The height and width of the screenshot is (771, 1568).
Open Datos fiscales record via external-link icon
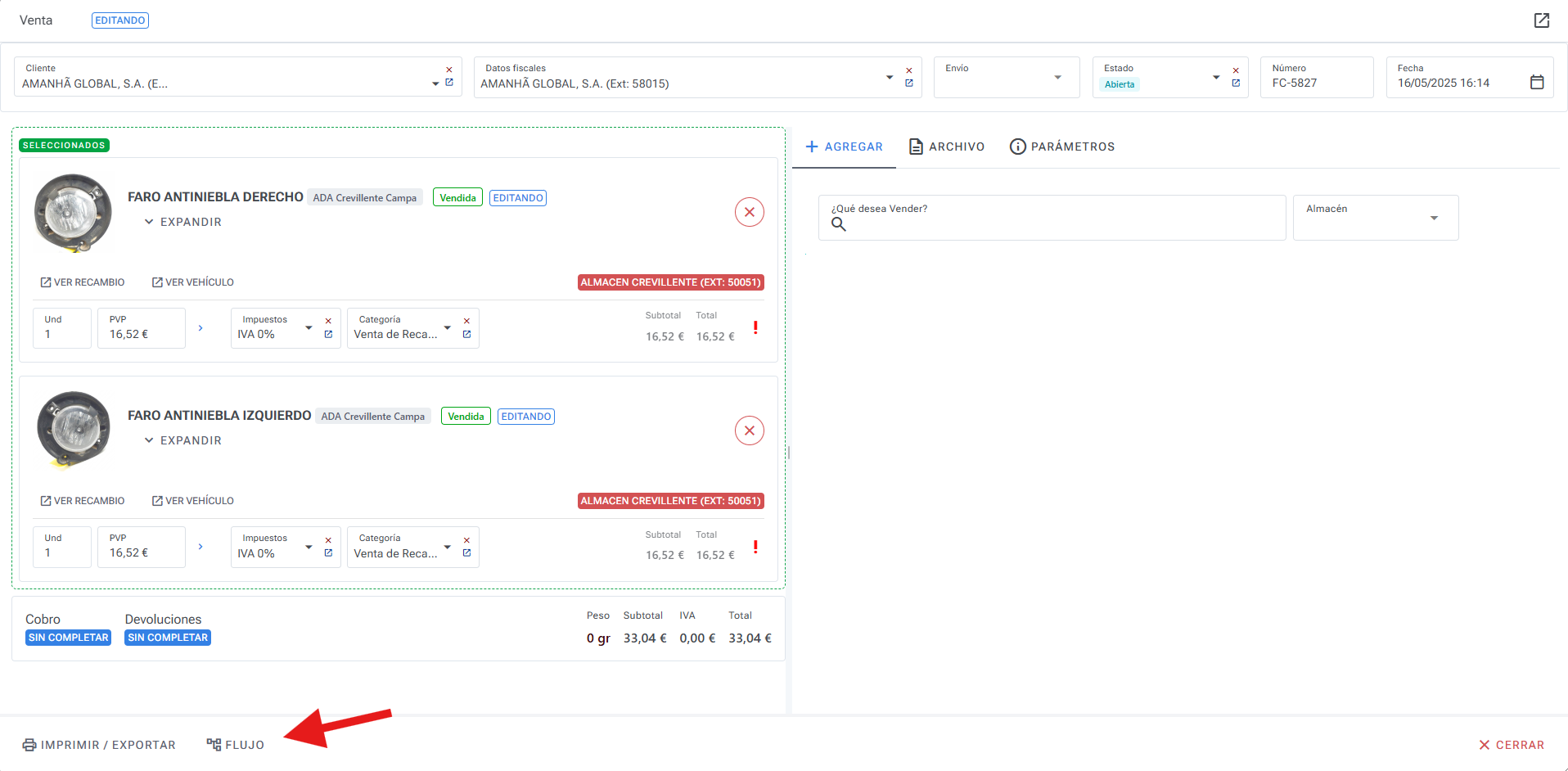[x=908, y=83]
